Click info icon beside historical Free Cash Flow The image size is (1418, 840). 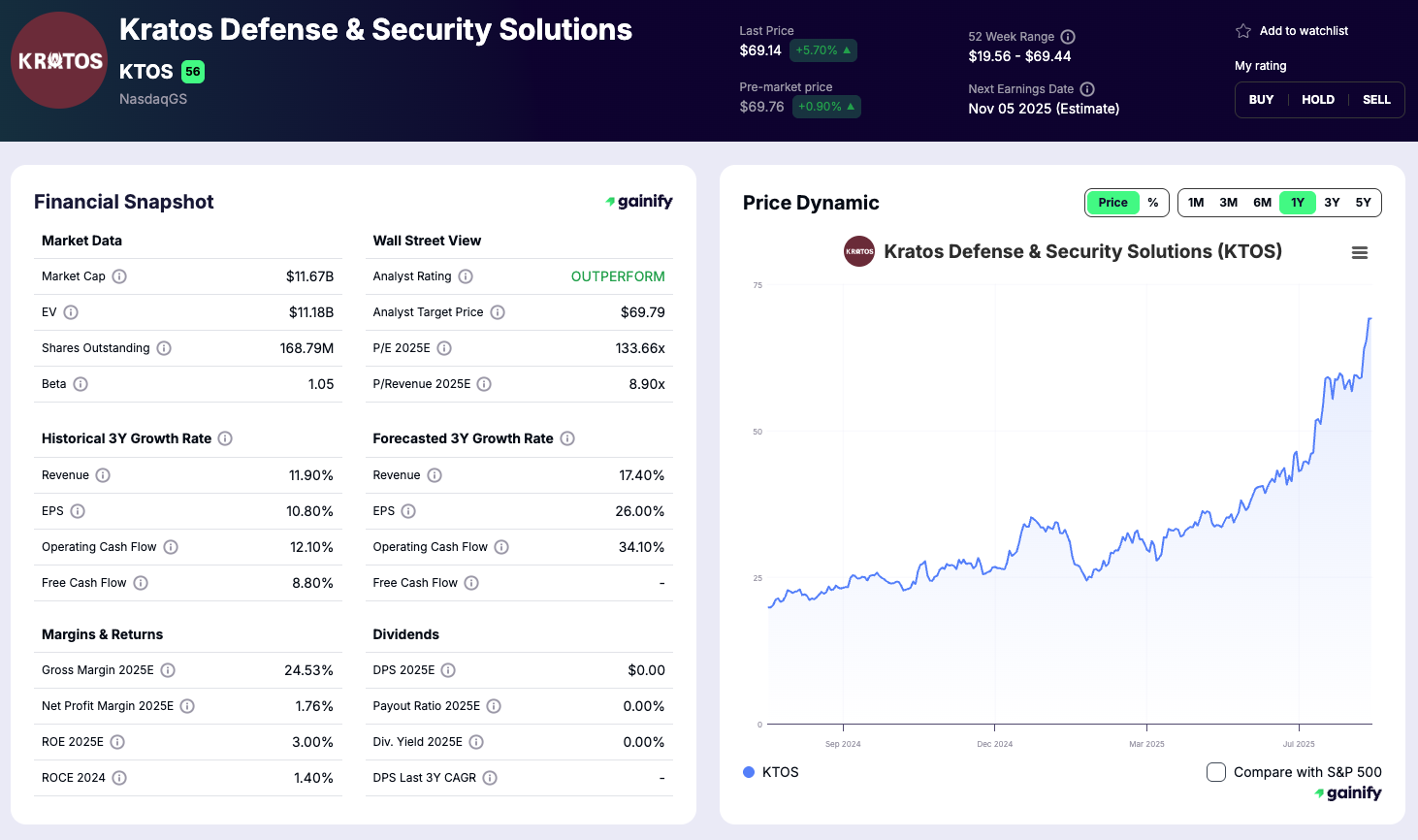pos(141,583)
